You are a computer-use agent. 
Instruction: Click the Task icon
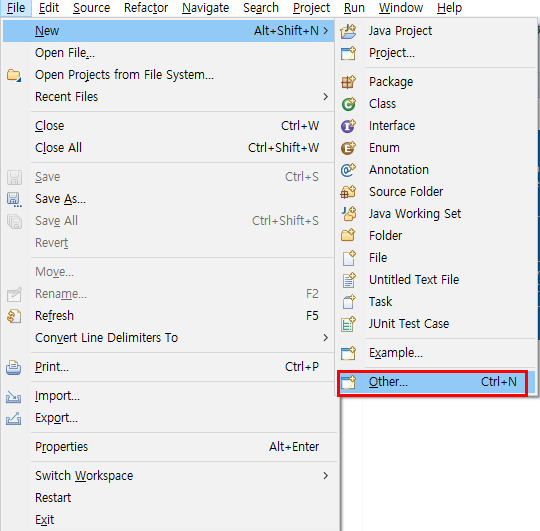coord(348,302)
